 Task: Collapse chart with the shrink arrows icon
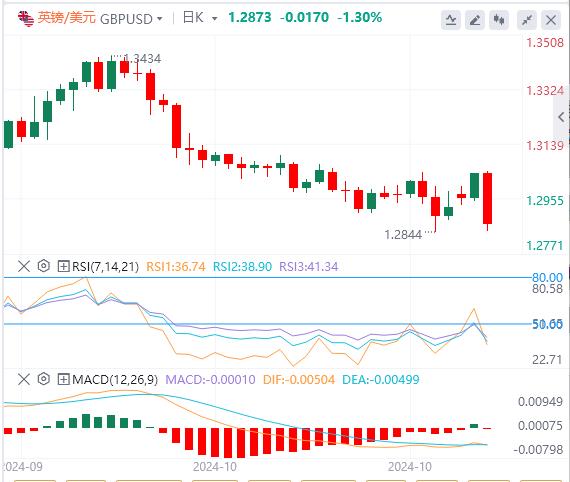click(x=527, y=20)
